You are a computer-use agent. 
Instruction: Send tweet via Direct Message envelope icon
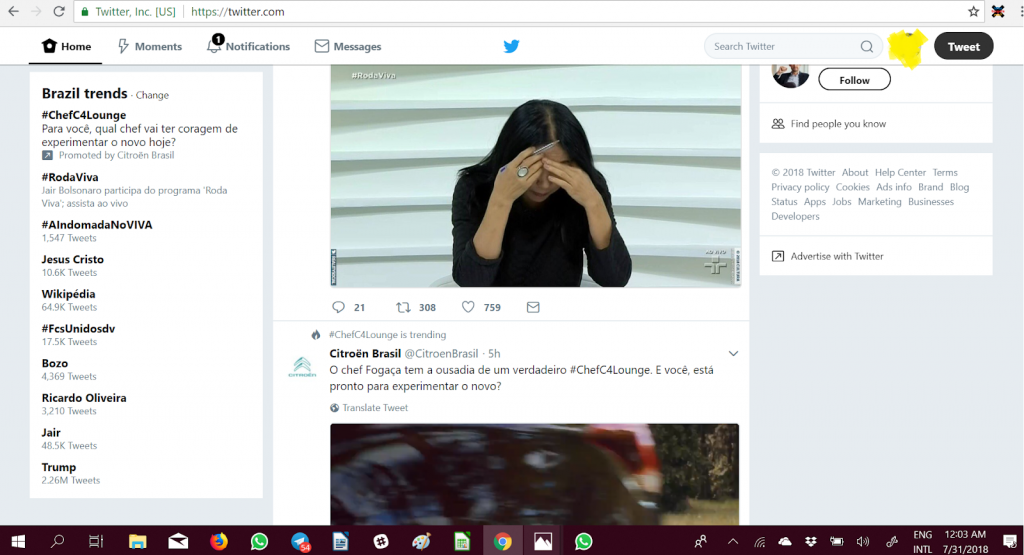tap(533, 308)
